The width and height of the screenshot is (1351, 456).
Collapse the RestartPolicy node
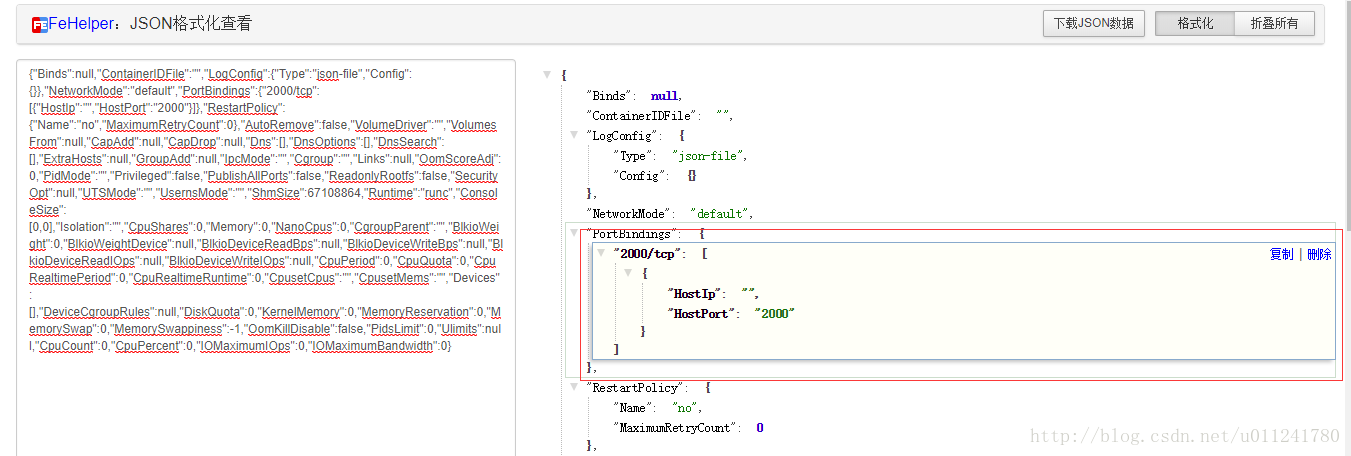pos(573,387)
